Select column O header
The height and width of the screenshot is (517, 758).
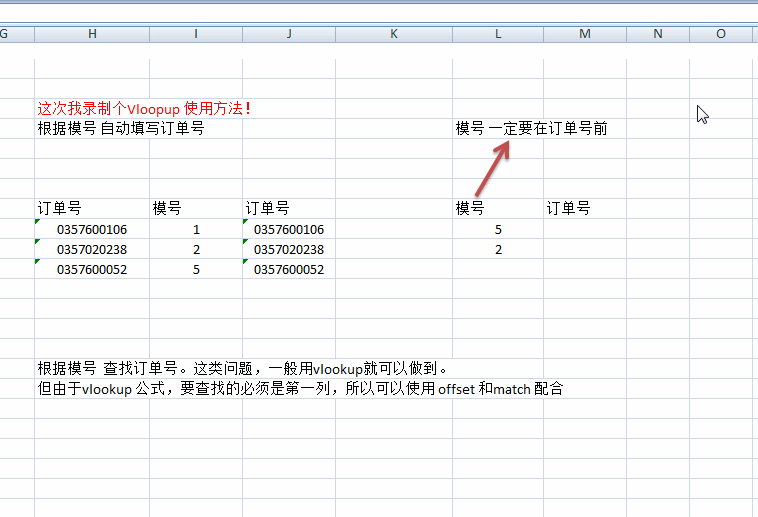721,34
